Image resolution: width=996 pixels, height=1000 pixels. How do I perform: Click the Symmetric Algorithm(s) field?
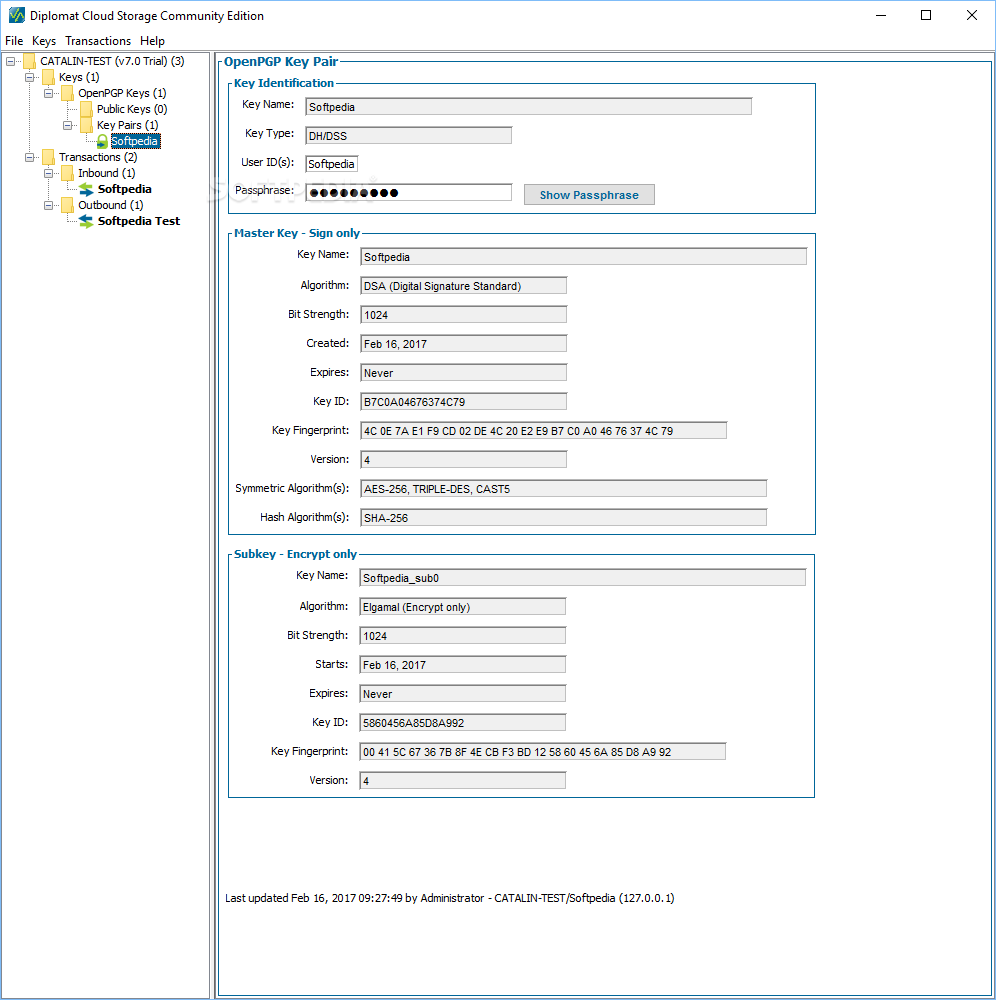coord(564,489)
